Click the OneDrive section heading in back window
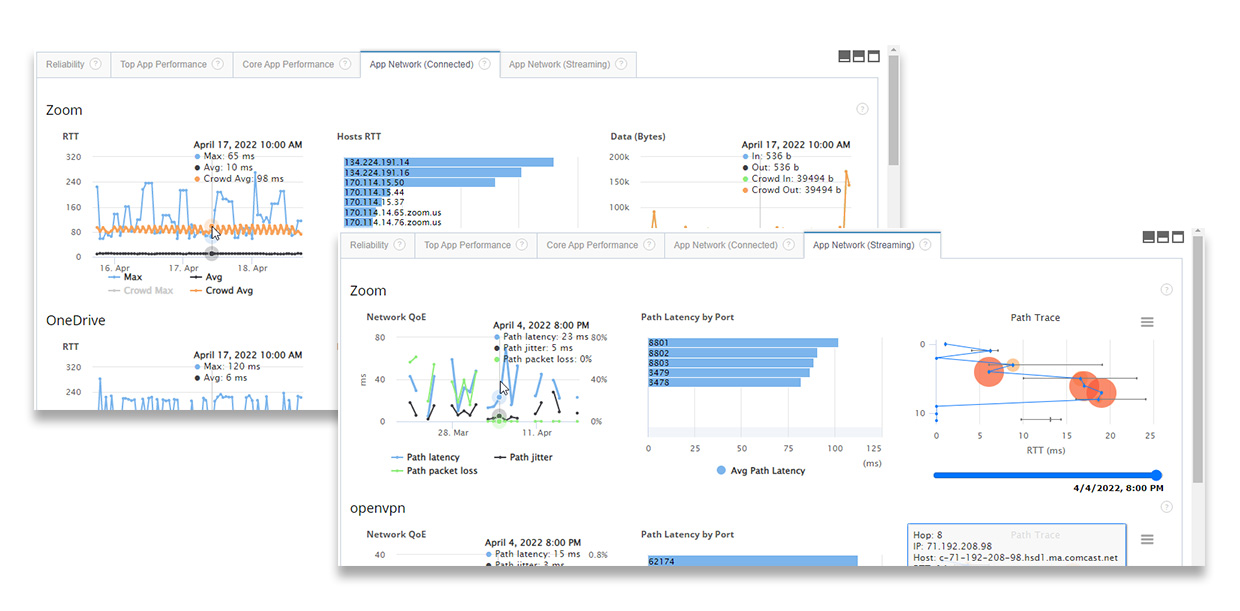This screenshot has width=1240, height=611. tap(76, 321)
